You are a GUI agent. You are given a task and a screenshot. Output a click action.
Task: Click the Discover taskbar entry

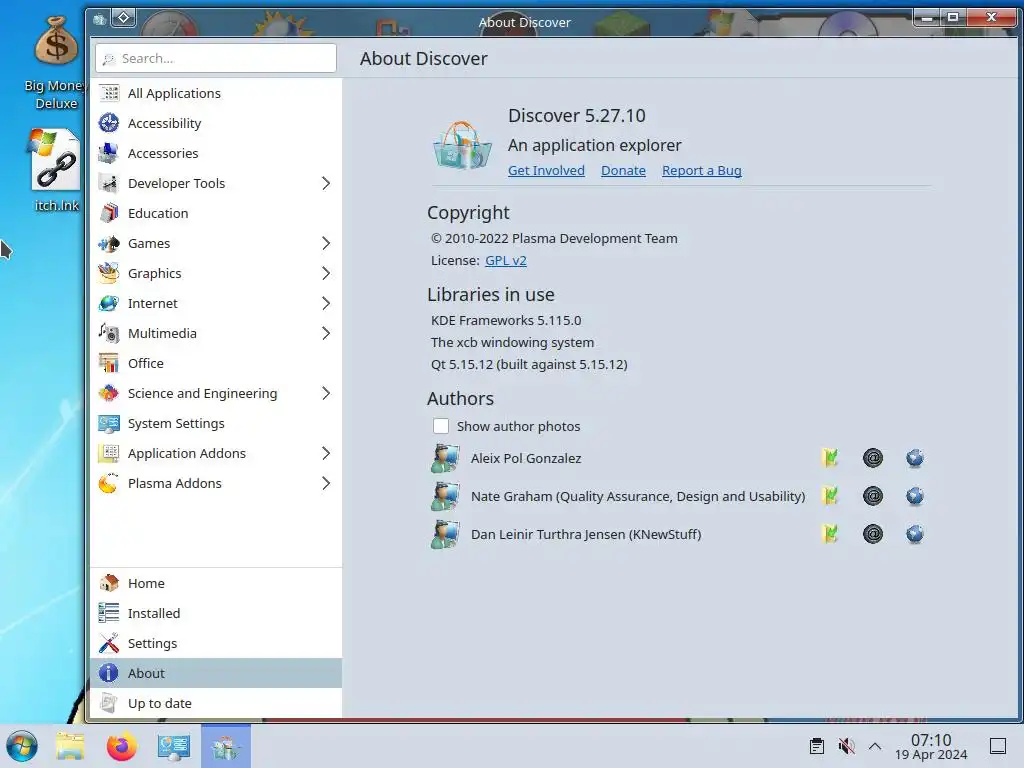[x=226, y=746]
